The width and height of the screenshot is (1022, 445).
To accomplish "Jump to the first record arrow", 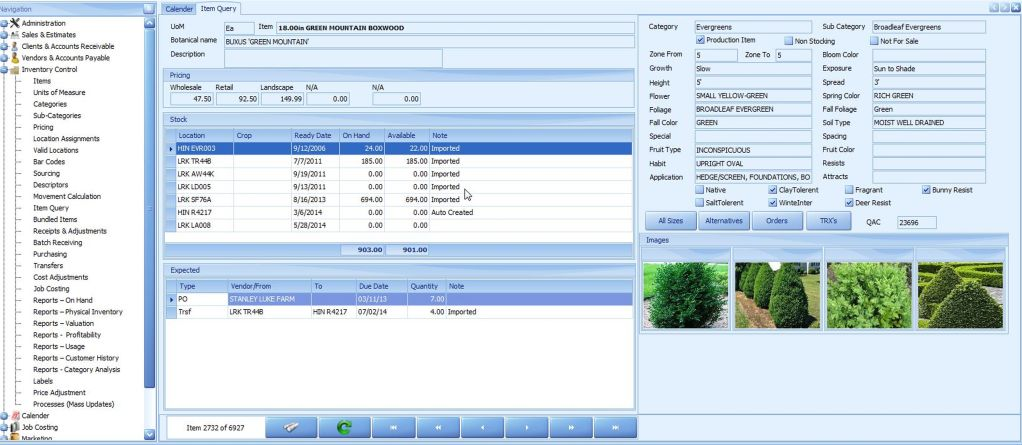I will click(x=393, y=427).
